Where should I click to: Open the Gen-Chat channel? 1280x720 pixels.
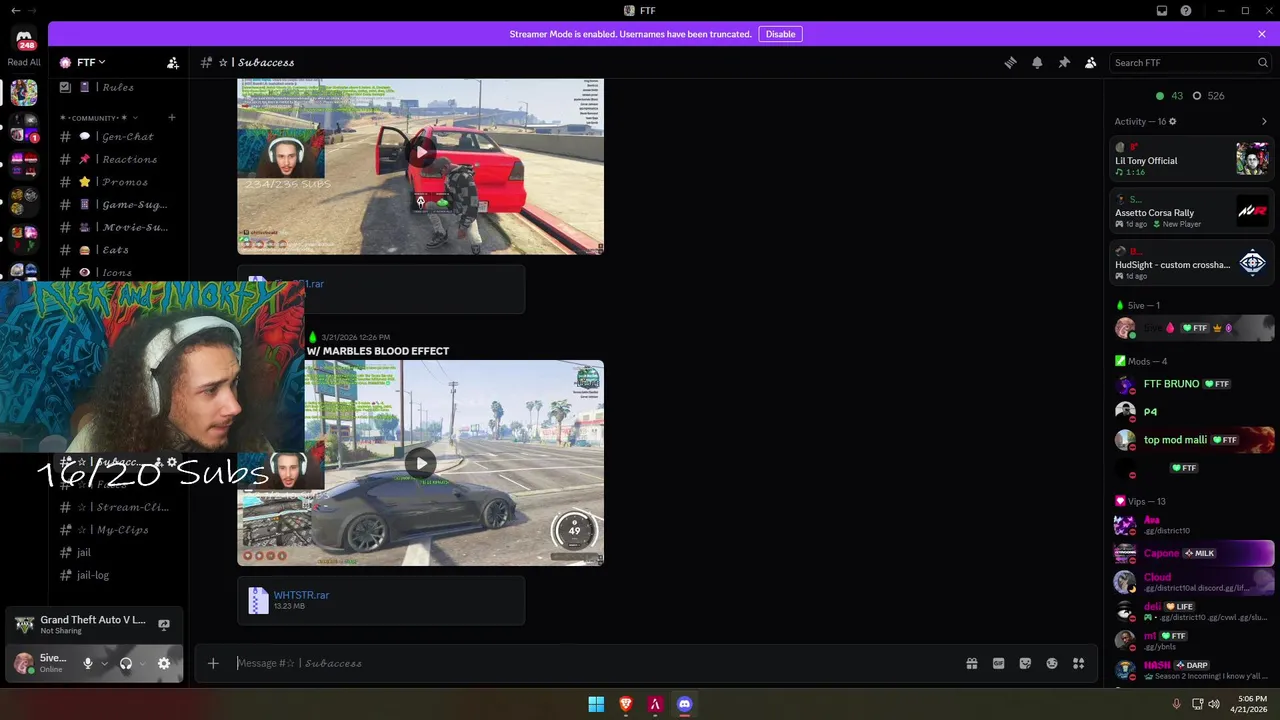pyautogui.click(x=116, y=136)
